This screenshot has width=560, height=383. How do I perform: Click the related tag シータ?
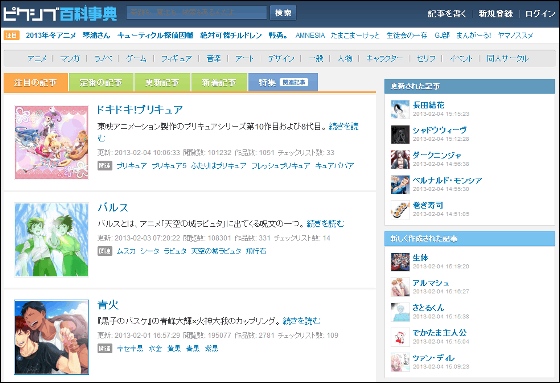150,251
